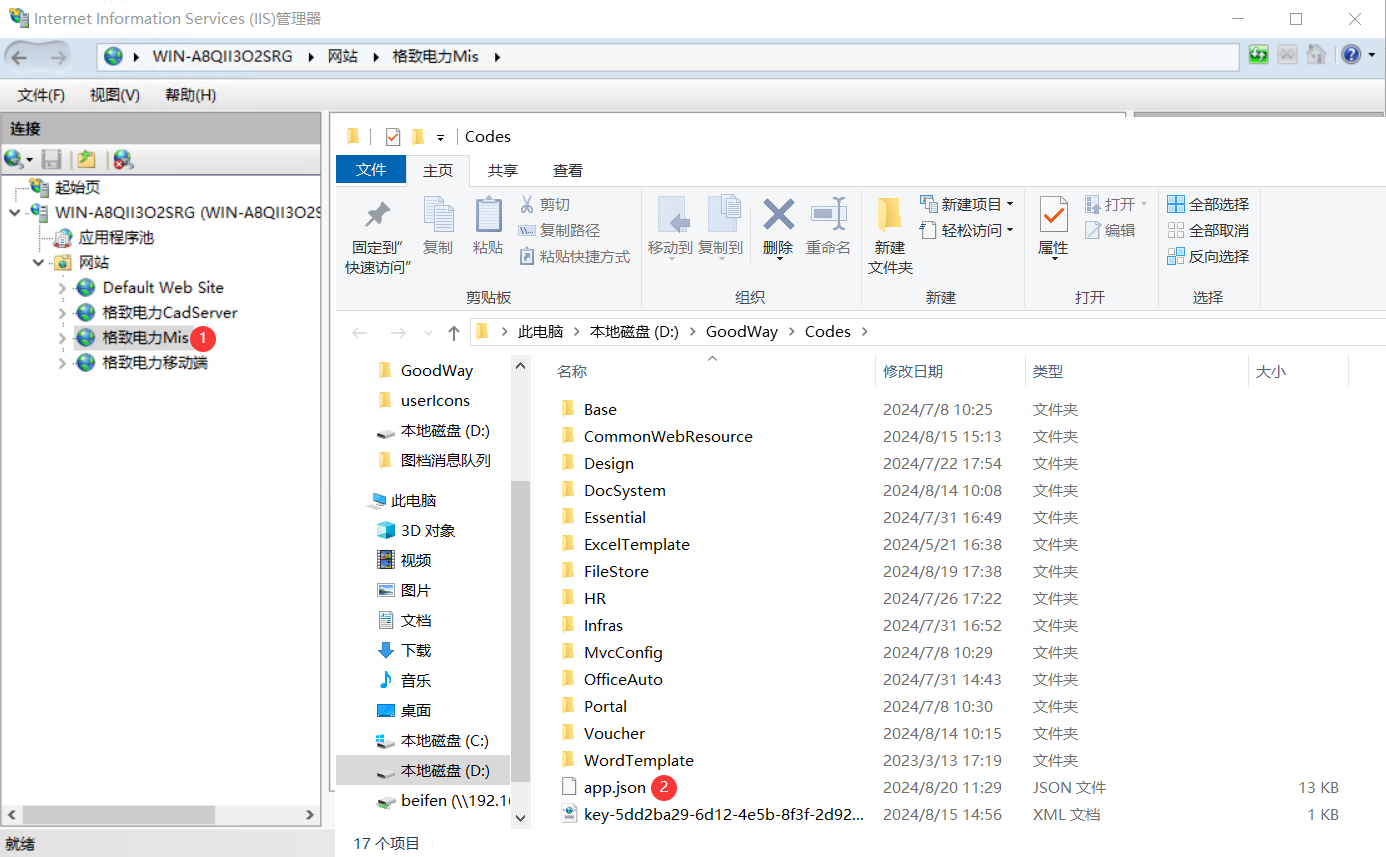Select the CommonWebResource folder
This screenshot has width=1386, height=857.
pos(668,437)
